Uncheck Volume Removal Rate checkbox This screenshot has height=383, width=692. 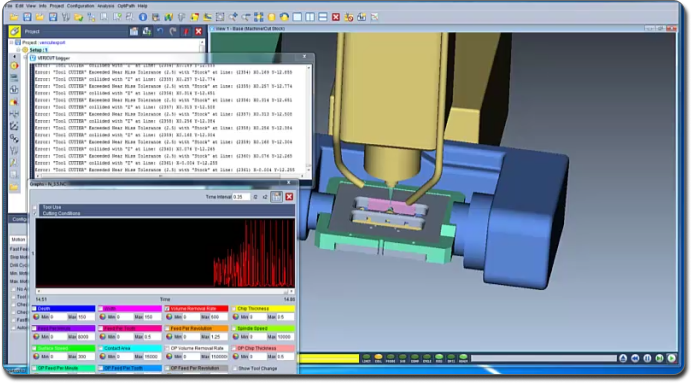coord(167,308)
